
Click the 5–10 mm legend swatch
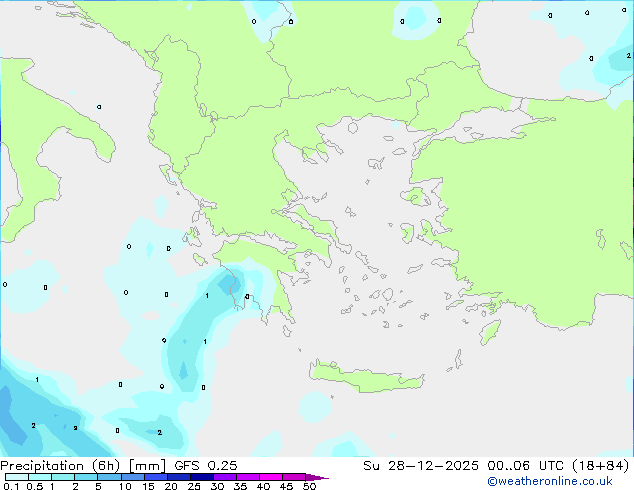[109, 477]
